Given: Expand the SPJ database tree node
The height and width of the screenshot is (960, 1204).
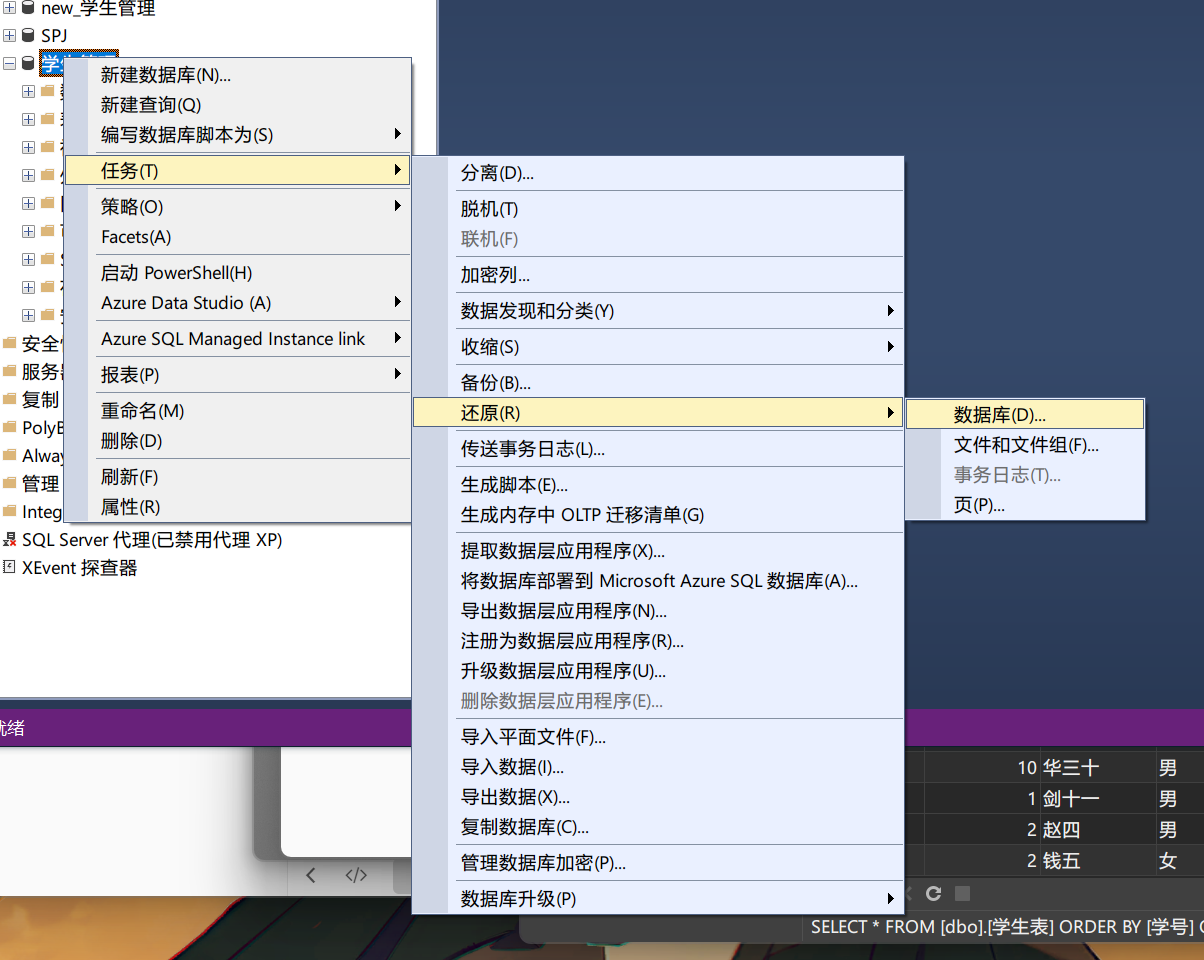Looking at the screenshot, I should [x=9, y=36].
